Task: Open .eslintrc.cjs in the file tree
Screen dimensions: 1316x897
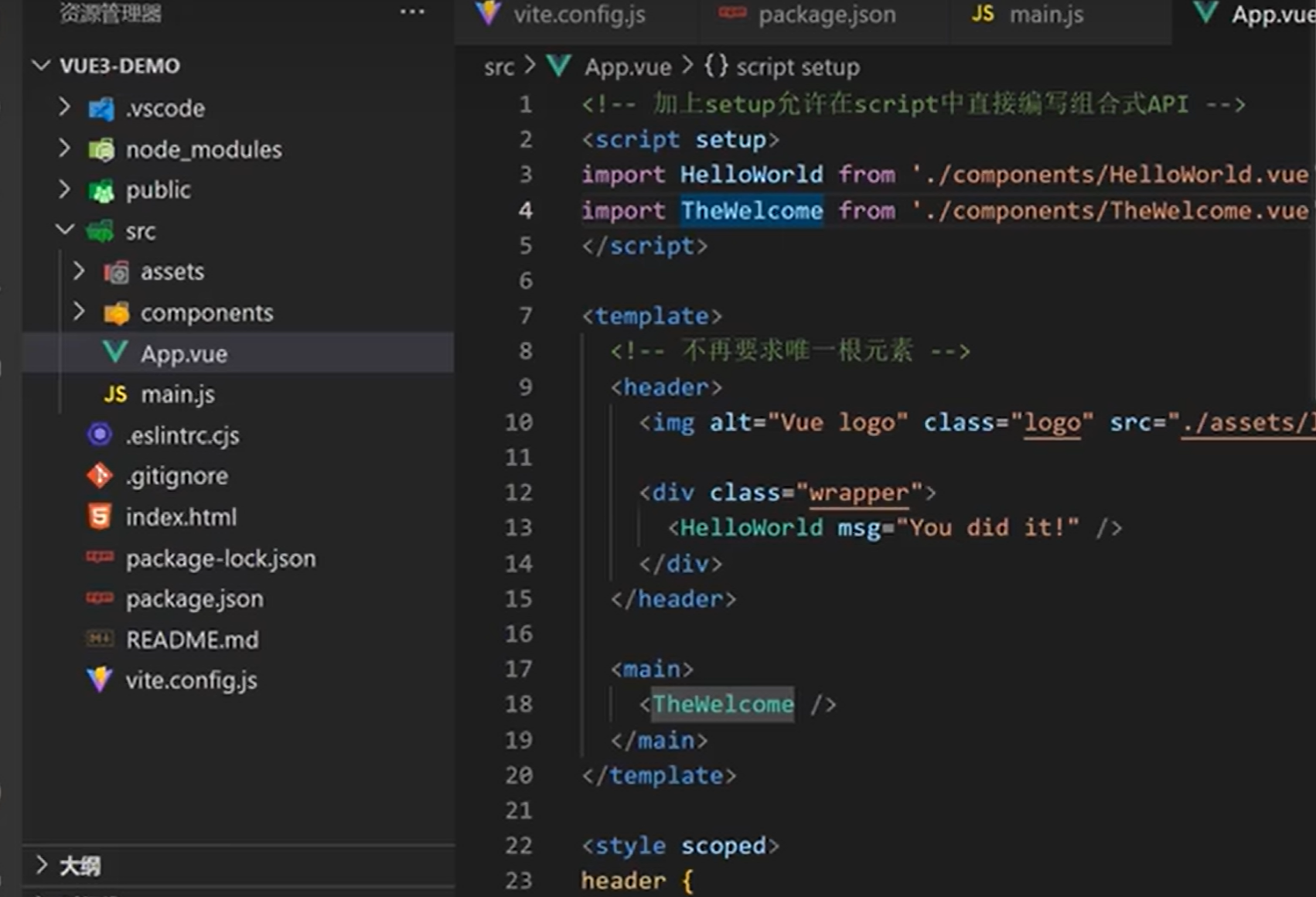Action: [238, 435]
